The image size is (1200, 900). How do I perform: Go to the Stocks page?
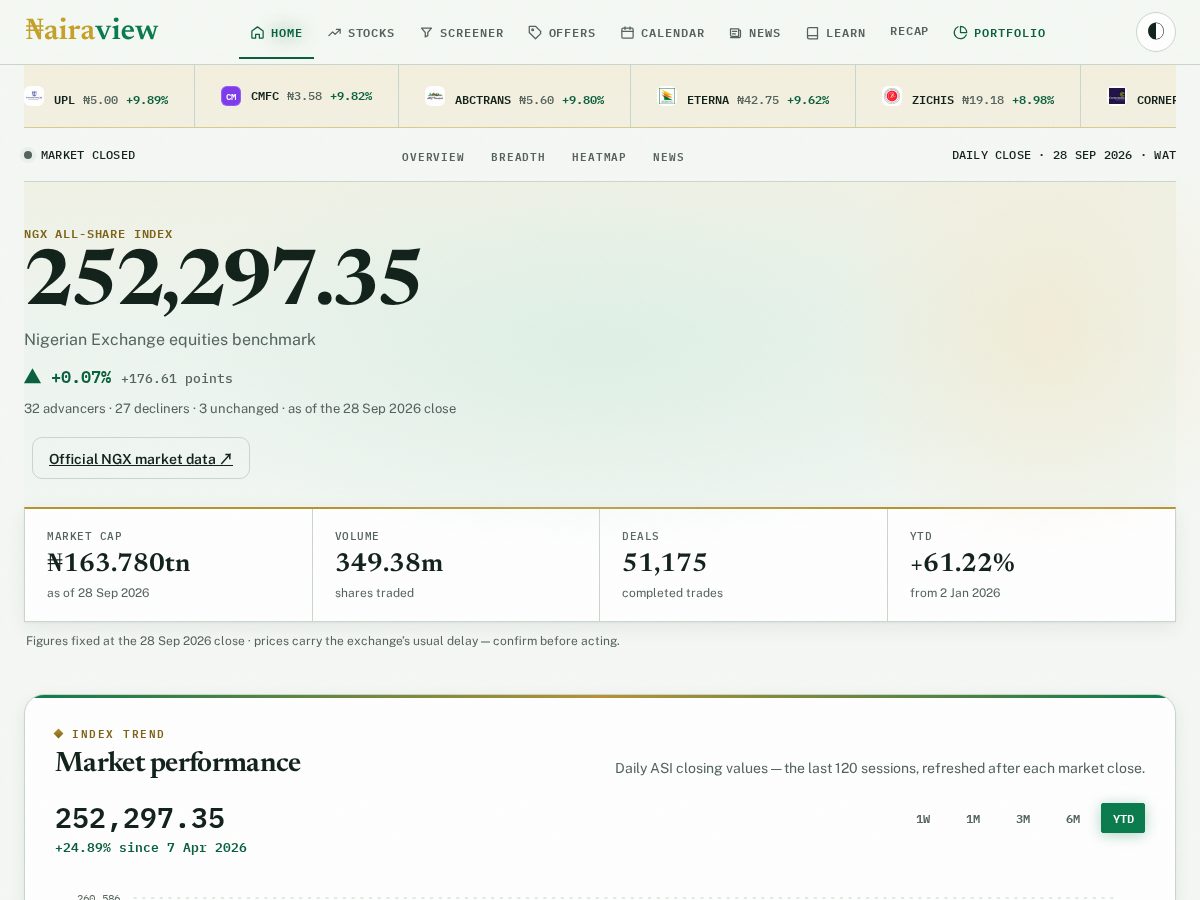(x=361, y=33)
